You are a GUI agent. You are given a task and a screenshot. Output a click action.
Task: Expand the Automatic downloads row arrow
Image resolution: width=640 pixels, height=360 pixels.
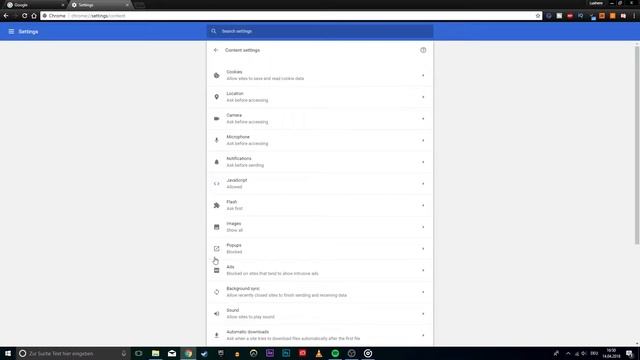point(423,335)
